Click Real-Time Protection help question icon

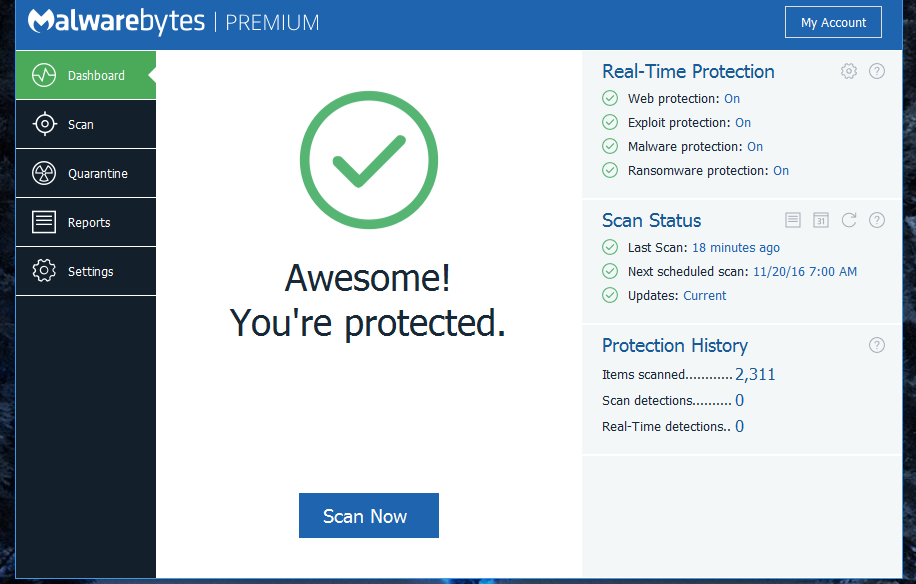(877, 71)
